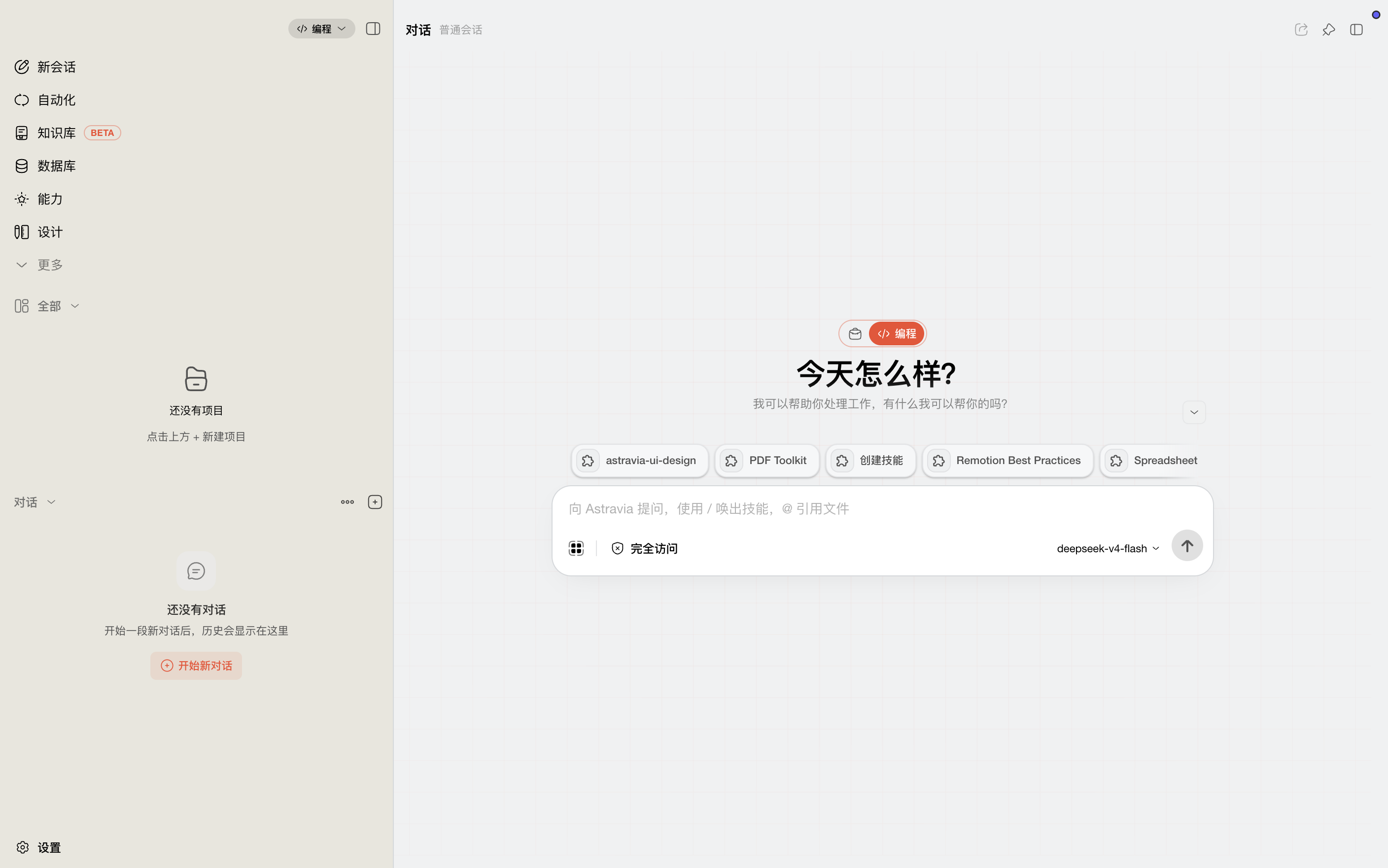Send message with arrow button

[1187, 546]
